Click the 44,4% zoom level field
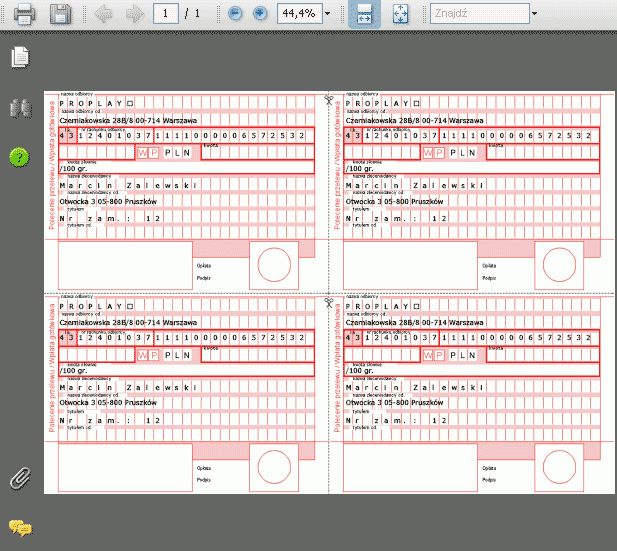The image size is (617, 551). pyautogui.click(x=299, y=14)
